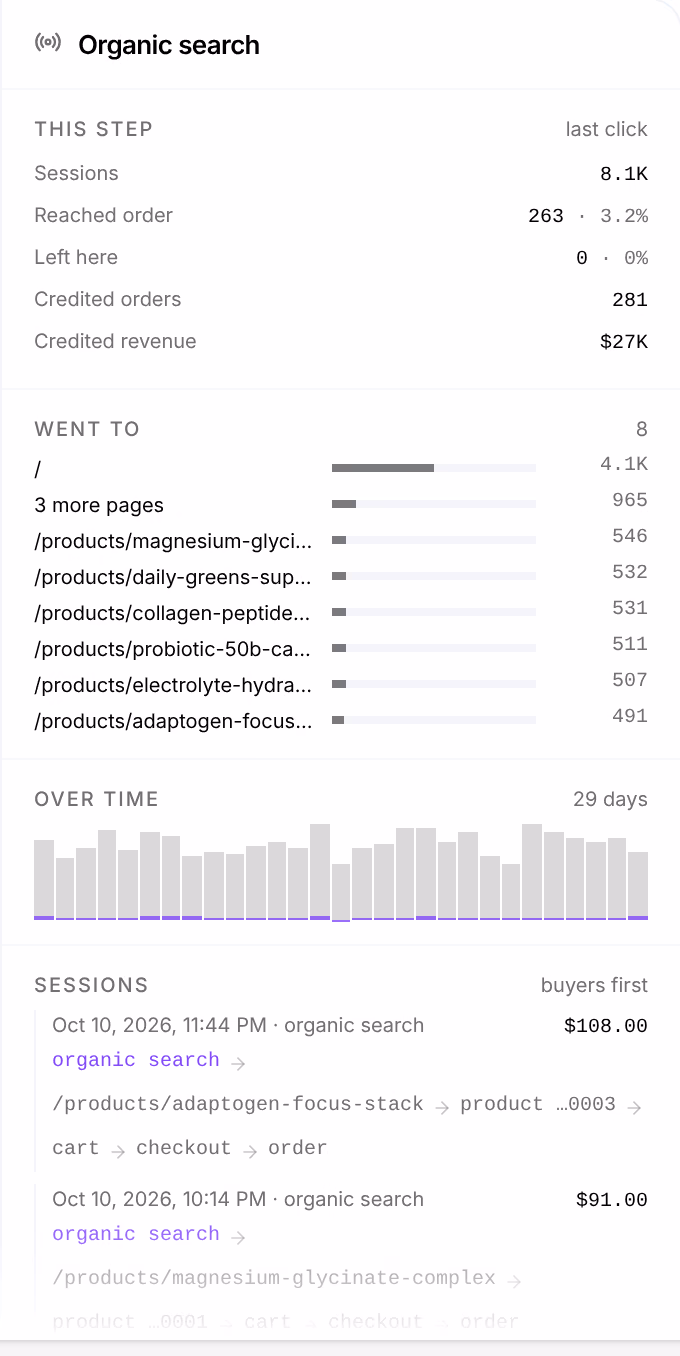
Task: Open the "/" homepage destination row
Action: 341,468
